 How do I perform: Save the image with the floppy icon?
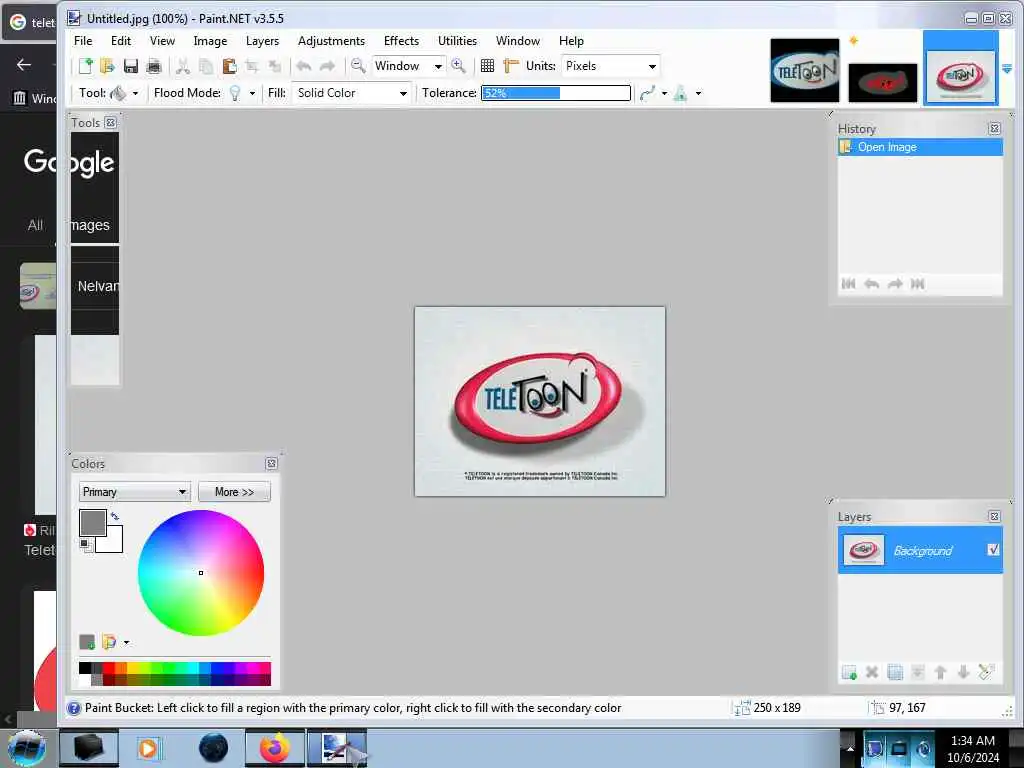click(131, 66)
